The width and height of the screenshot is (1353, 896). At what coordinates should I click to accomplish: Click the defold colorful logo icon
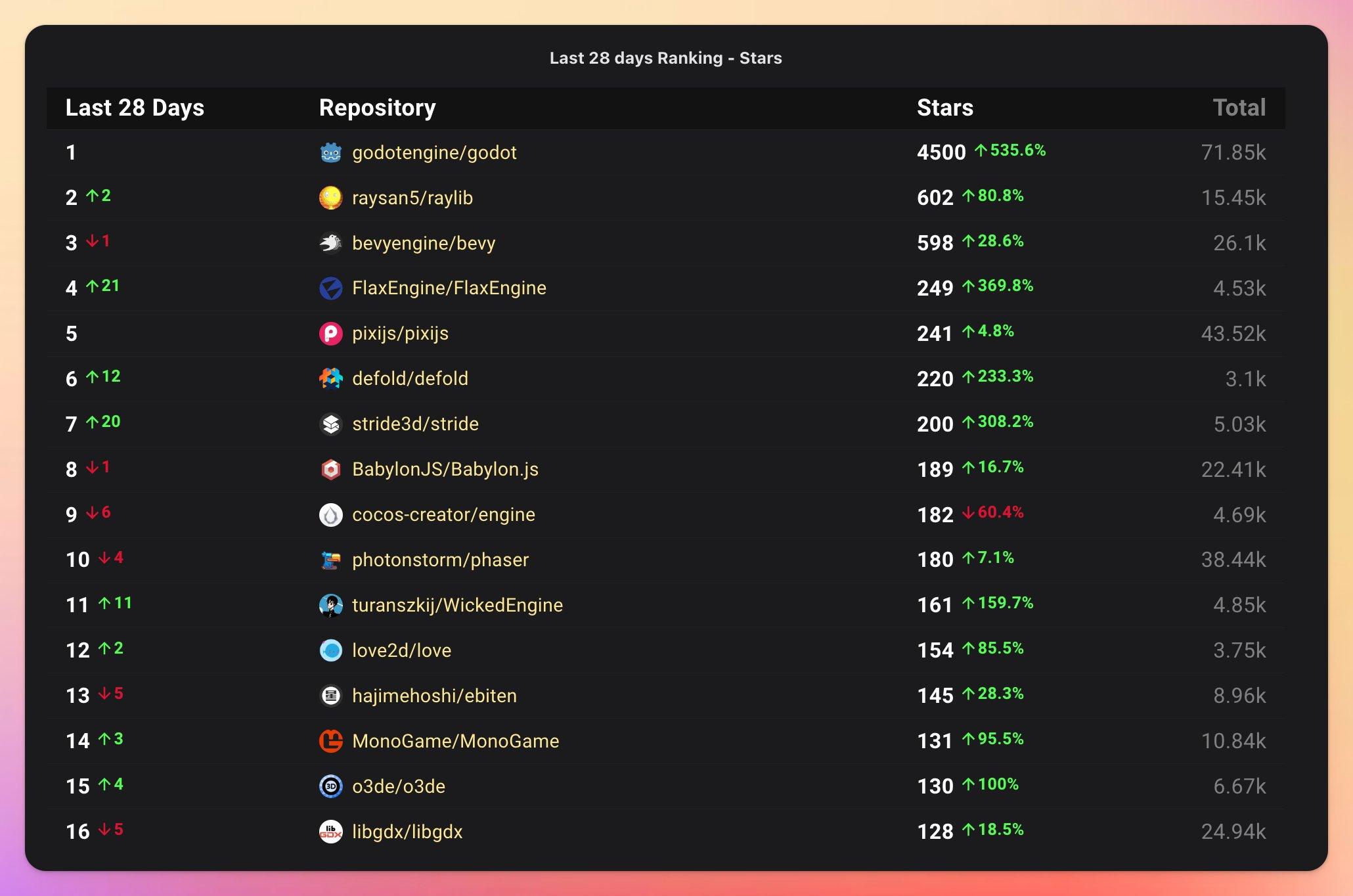pyautogui.click(x=330, y=378)
